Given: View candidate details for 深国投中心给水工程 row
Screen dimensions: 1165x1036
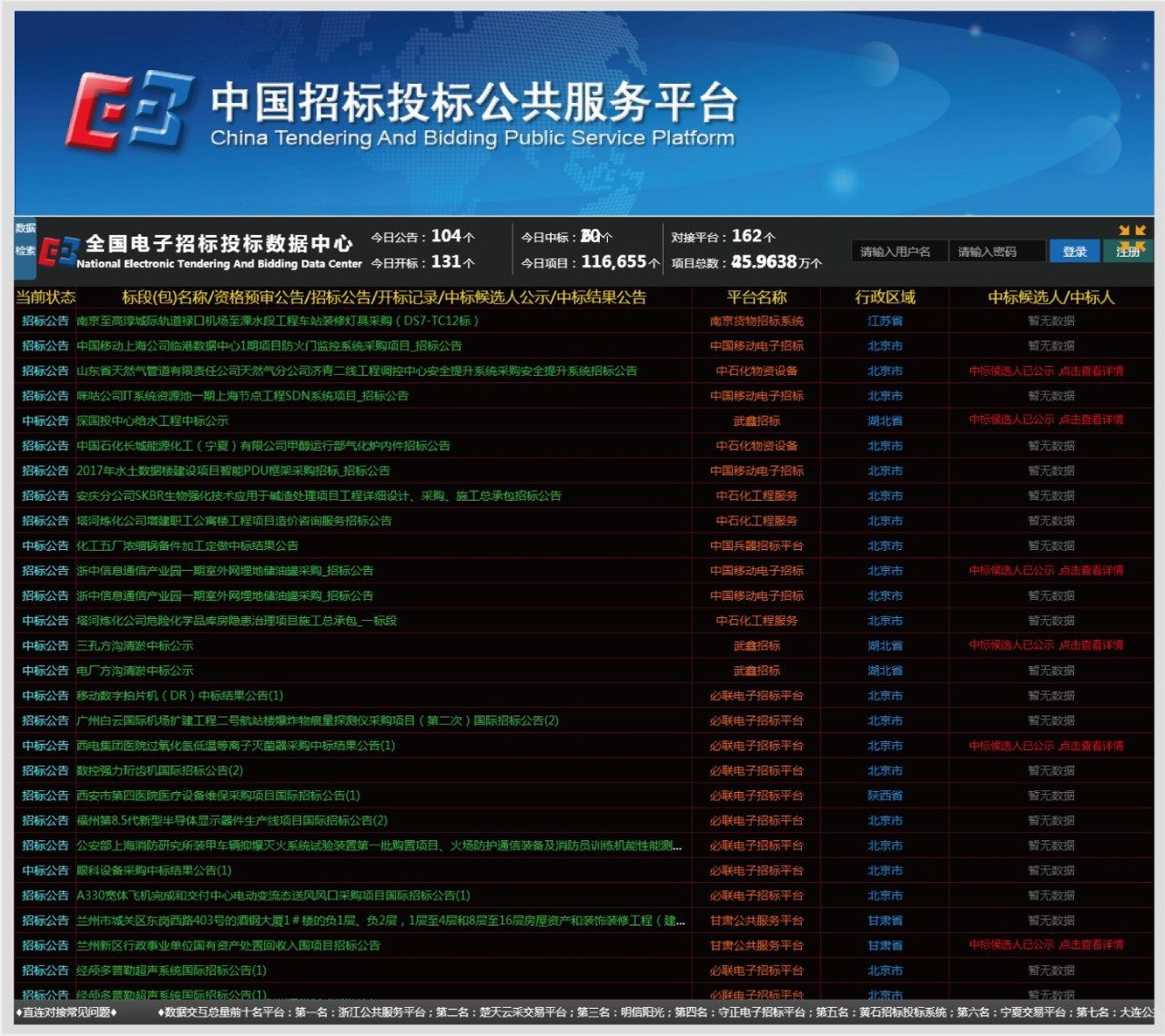Looking at the screenshot, I should coord(1047,420).
